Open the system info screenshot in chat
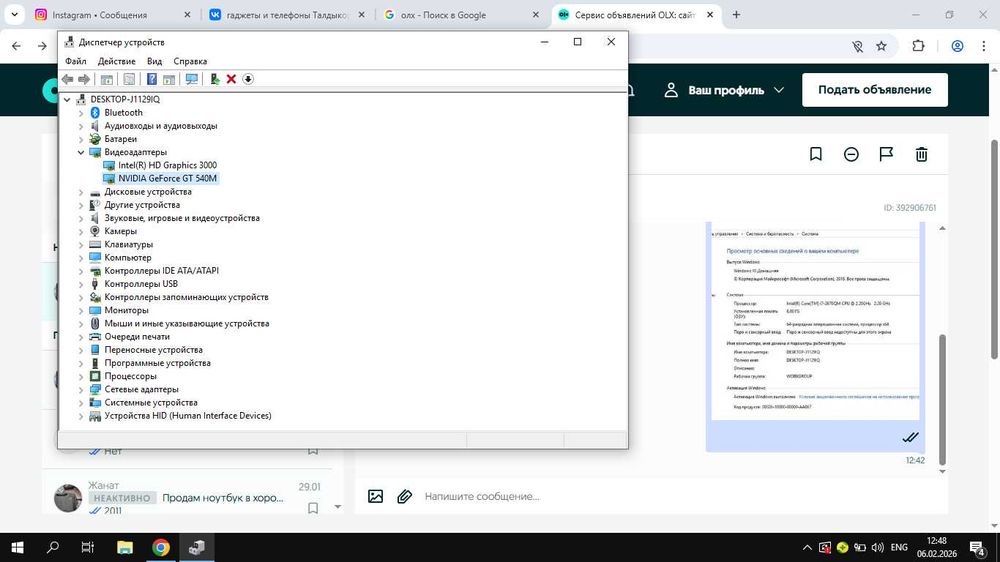1000x562 pixels. (815, 322)
